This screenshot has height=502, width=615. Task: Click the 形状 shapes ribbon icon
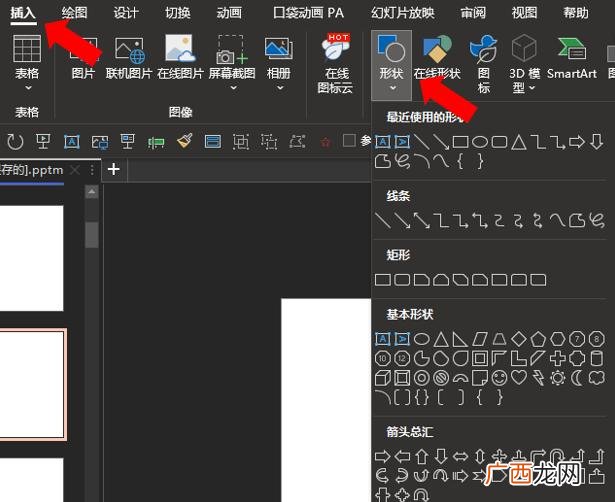tap(391, 49)
